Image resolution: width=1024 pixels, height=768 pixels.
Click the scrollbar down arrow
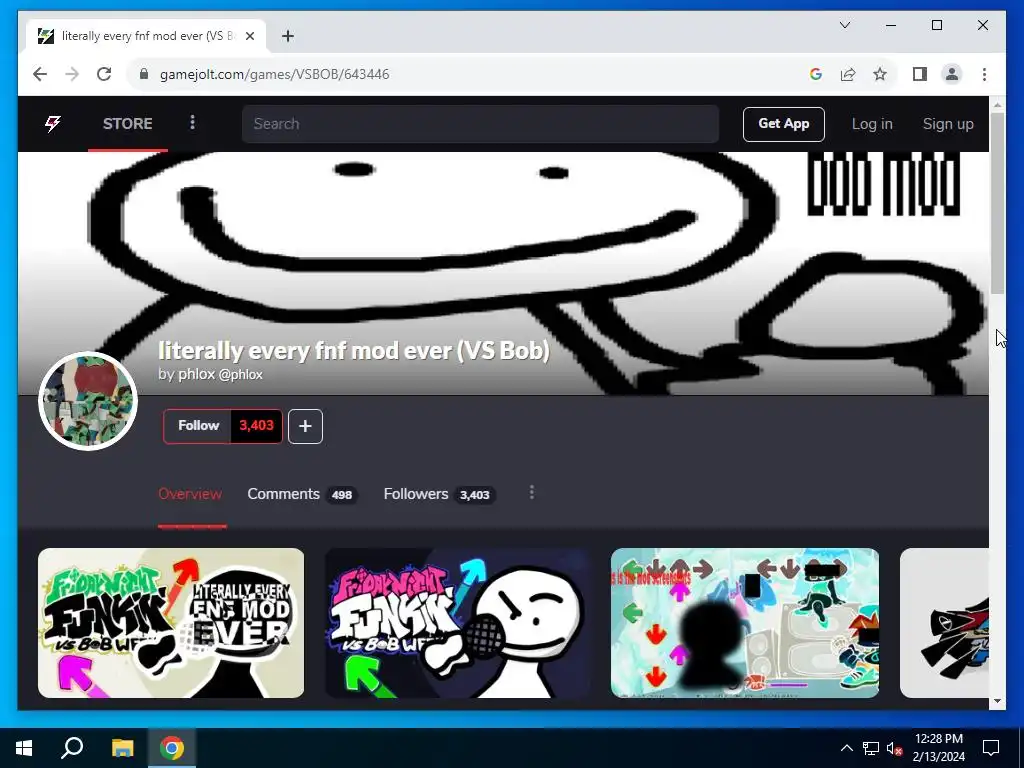(997, 701)
